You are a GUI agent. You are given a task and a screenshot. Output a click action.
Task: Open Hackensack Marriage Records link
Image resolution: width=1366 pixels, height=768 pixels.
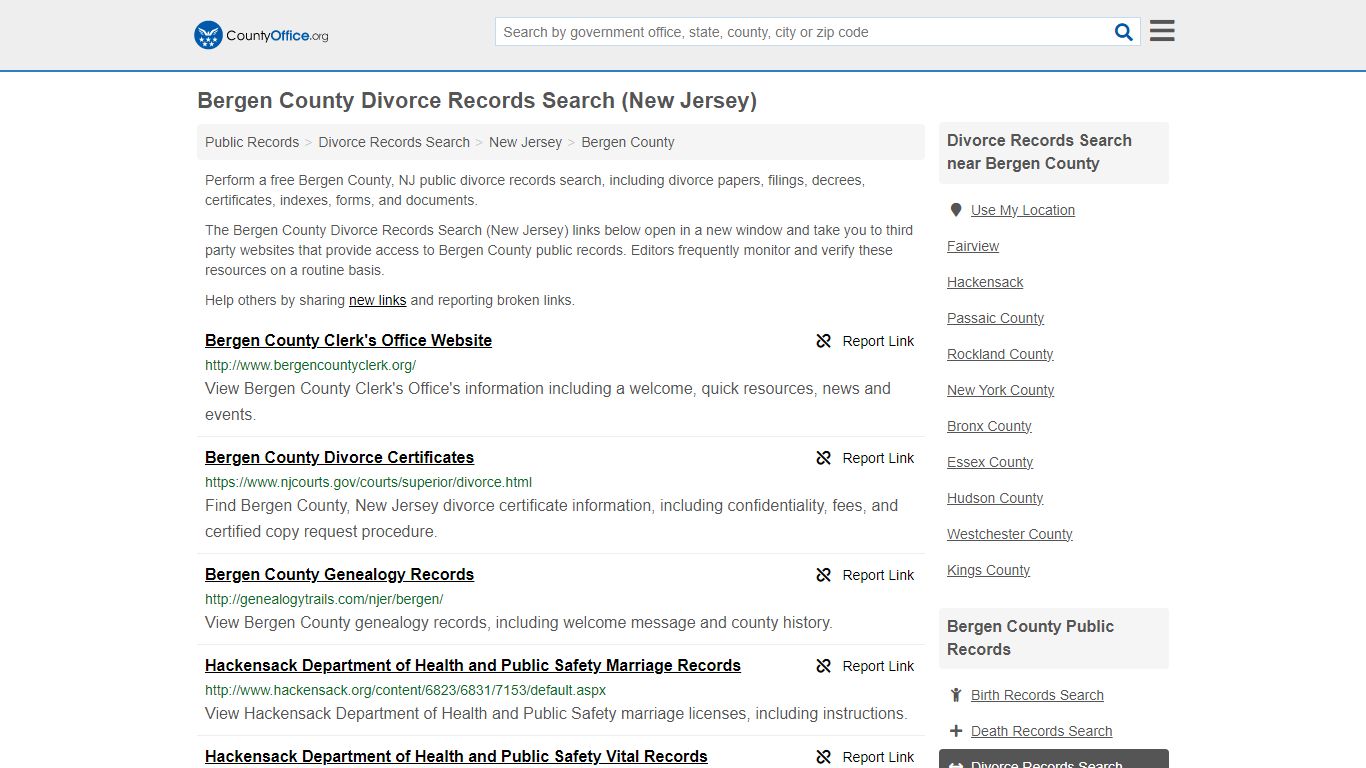point(473,665)
